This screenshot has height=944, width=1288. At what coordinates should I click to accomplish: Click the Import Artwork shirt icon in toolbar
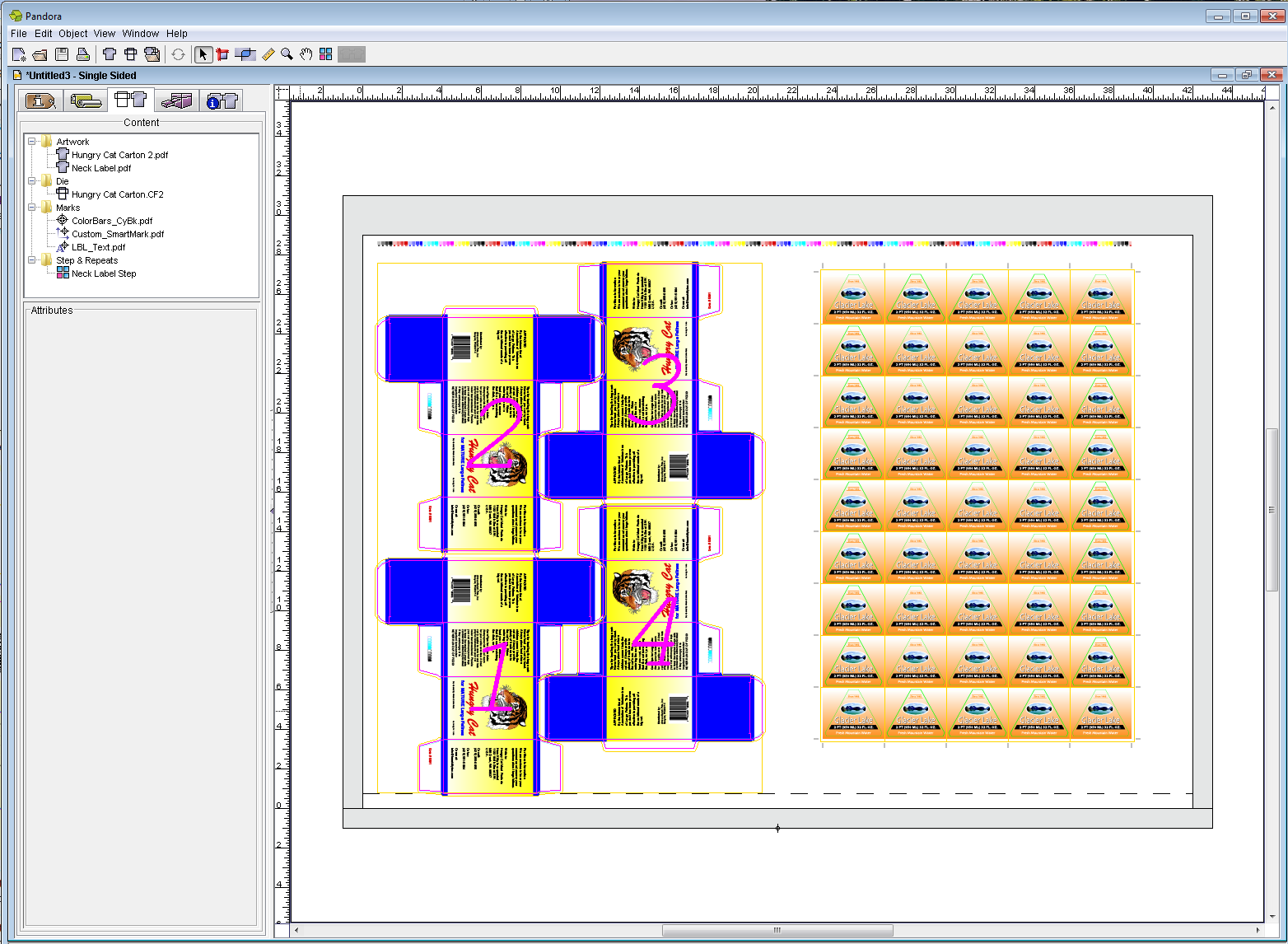[x=110, y=54]
